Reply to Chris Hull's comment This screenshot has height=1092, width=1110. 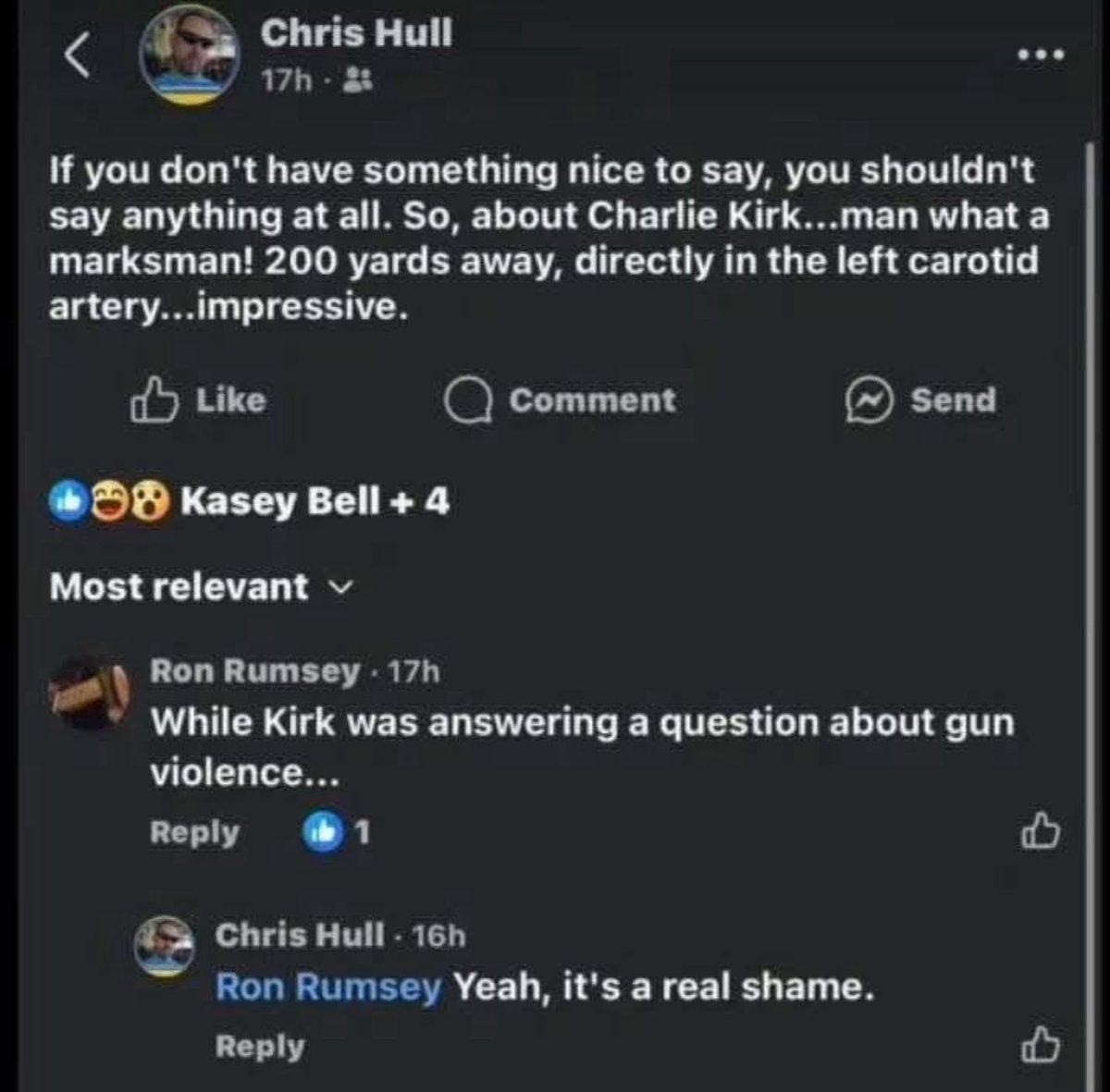[259, 1047]
